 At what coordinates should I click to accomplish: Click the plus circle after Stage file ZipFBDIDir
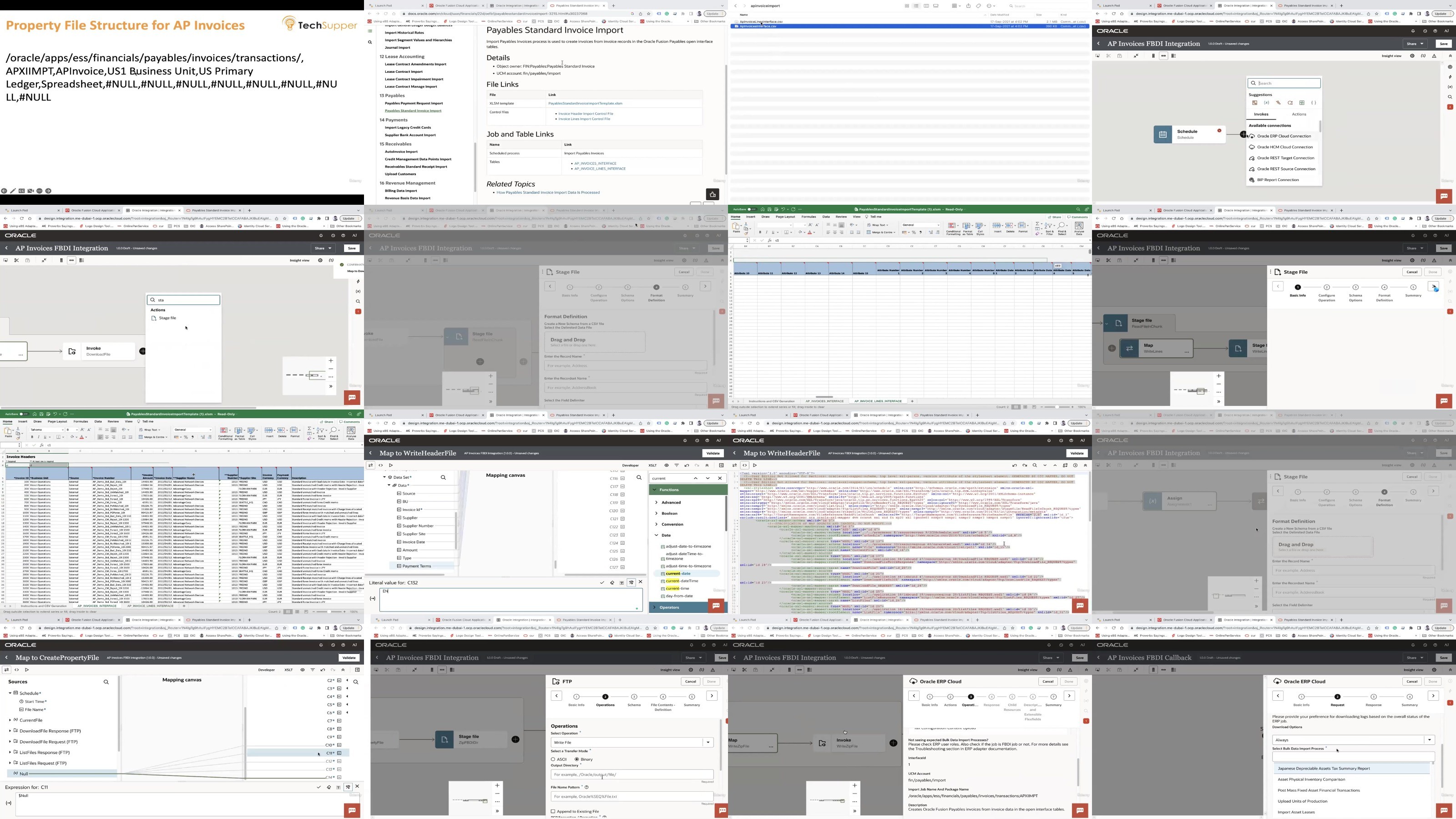(516, 739)
